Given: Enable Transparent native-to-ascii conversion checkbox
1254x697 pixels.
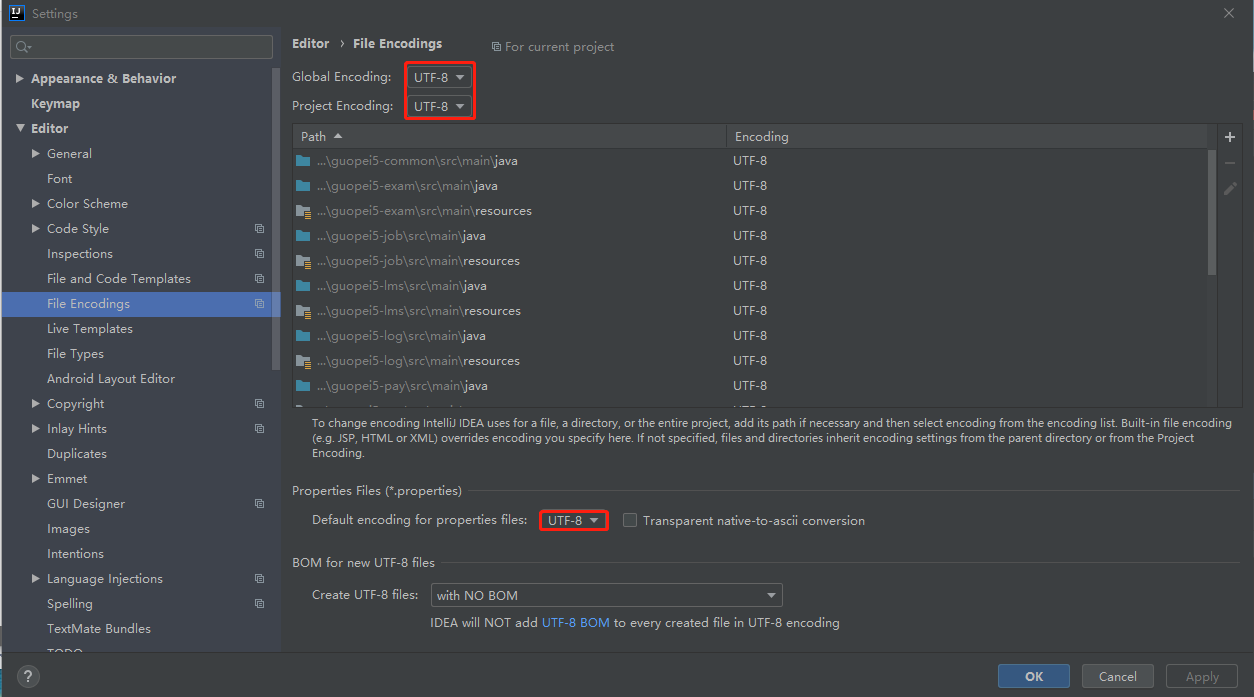Looking at the screenshot, I should tap(630, 520).
